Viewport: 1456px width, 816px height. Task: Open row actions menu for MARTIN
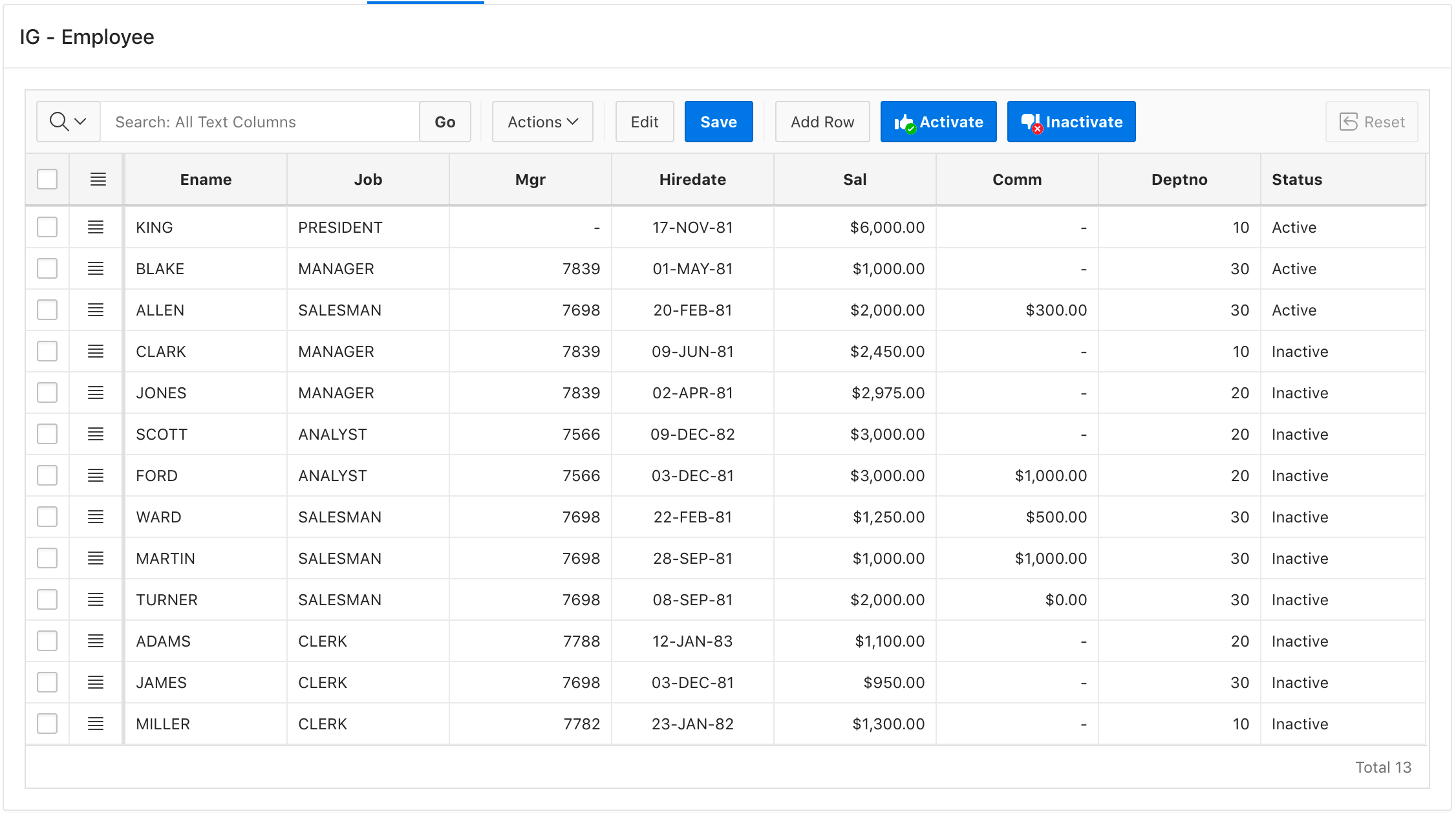(96, 558)
